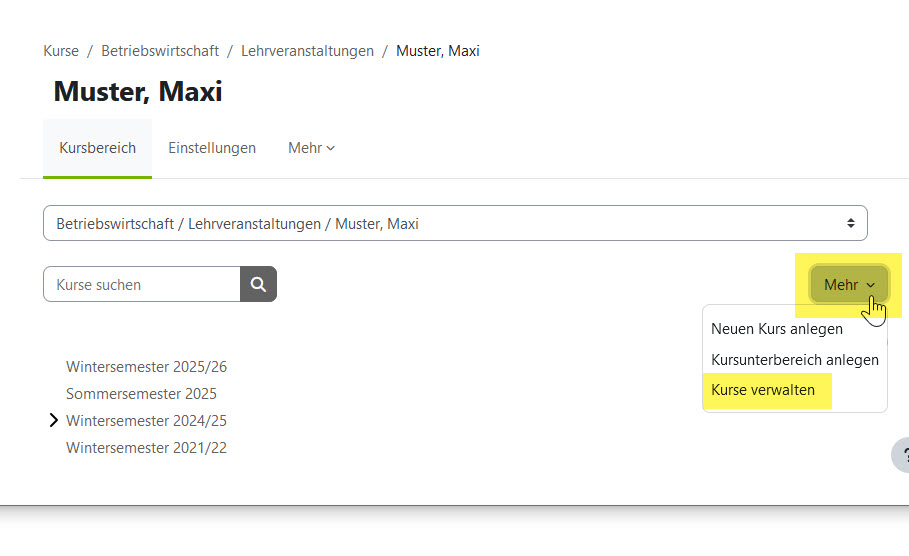
Task: Click into the Kurse suchen field
Action: point(142,285)
